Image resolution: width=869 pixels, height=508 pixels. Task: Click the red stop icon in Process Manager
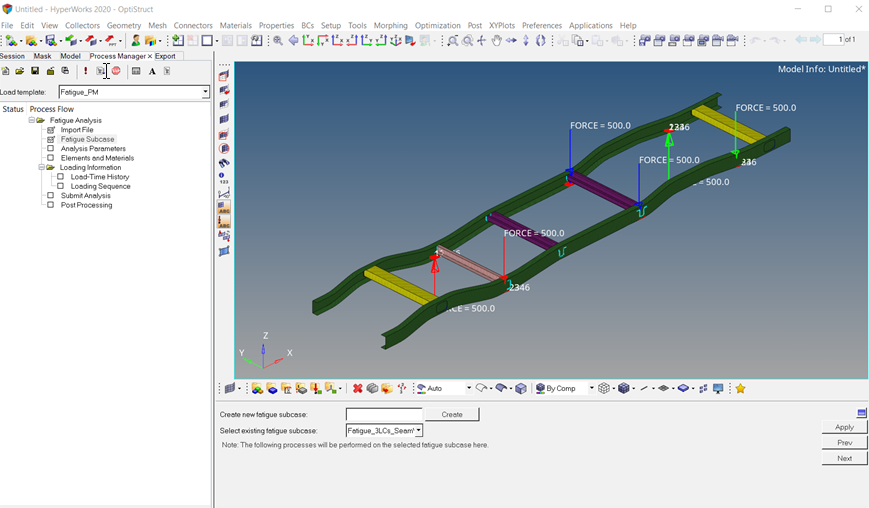click(116, 71)
